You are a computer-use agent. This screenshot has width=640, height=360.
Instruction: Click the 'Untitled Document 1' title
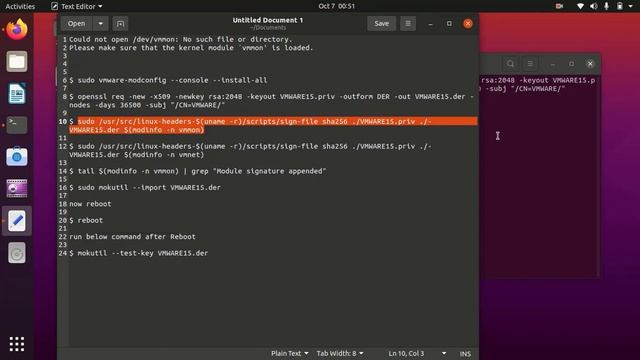[x=268, y=20]
